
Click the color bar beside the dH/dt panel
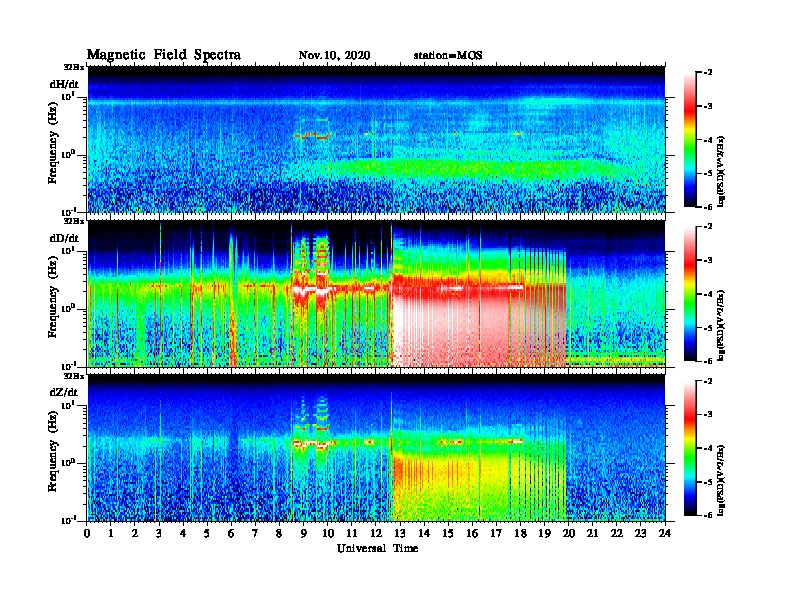click(x=690, y=139)
